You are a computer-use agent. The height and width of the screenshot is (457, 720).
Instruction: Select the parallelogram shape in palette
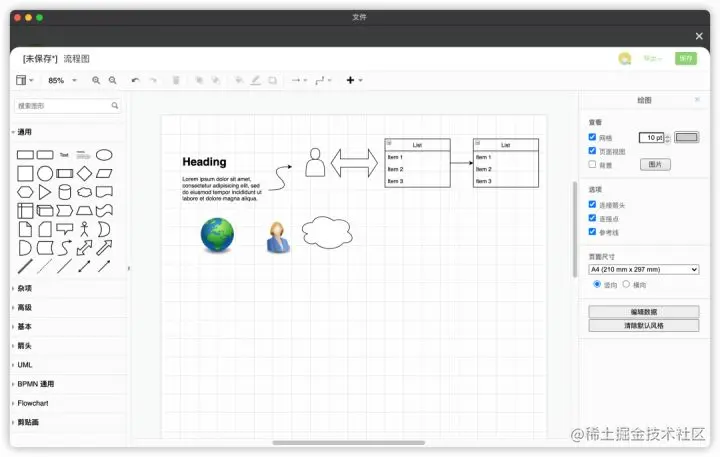pyautogui.click(x=104, y=174)
